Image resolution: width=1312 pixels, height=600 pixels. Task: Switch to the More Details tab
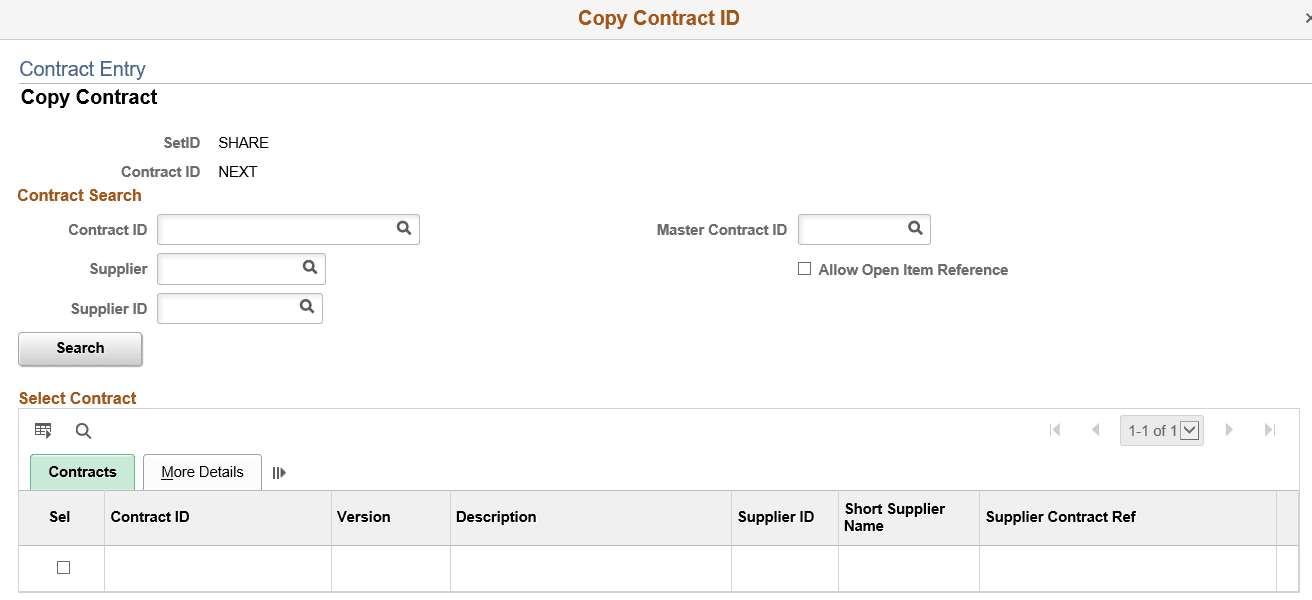tap(201, 471)
